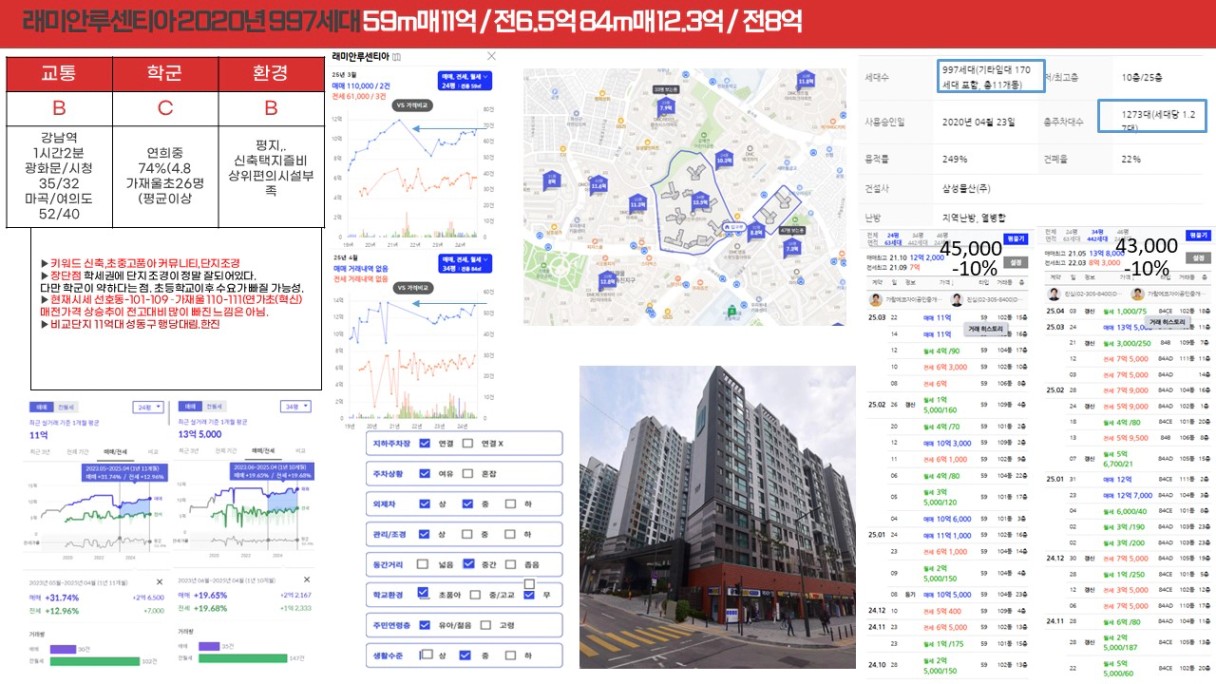Select the 10.3억 map price marker

pos(725,157)
